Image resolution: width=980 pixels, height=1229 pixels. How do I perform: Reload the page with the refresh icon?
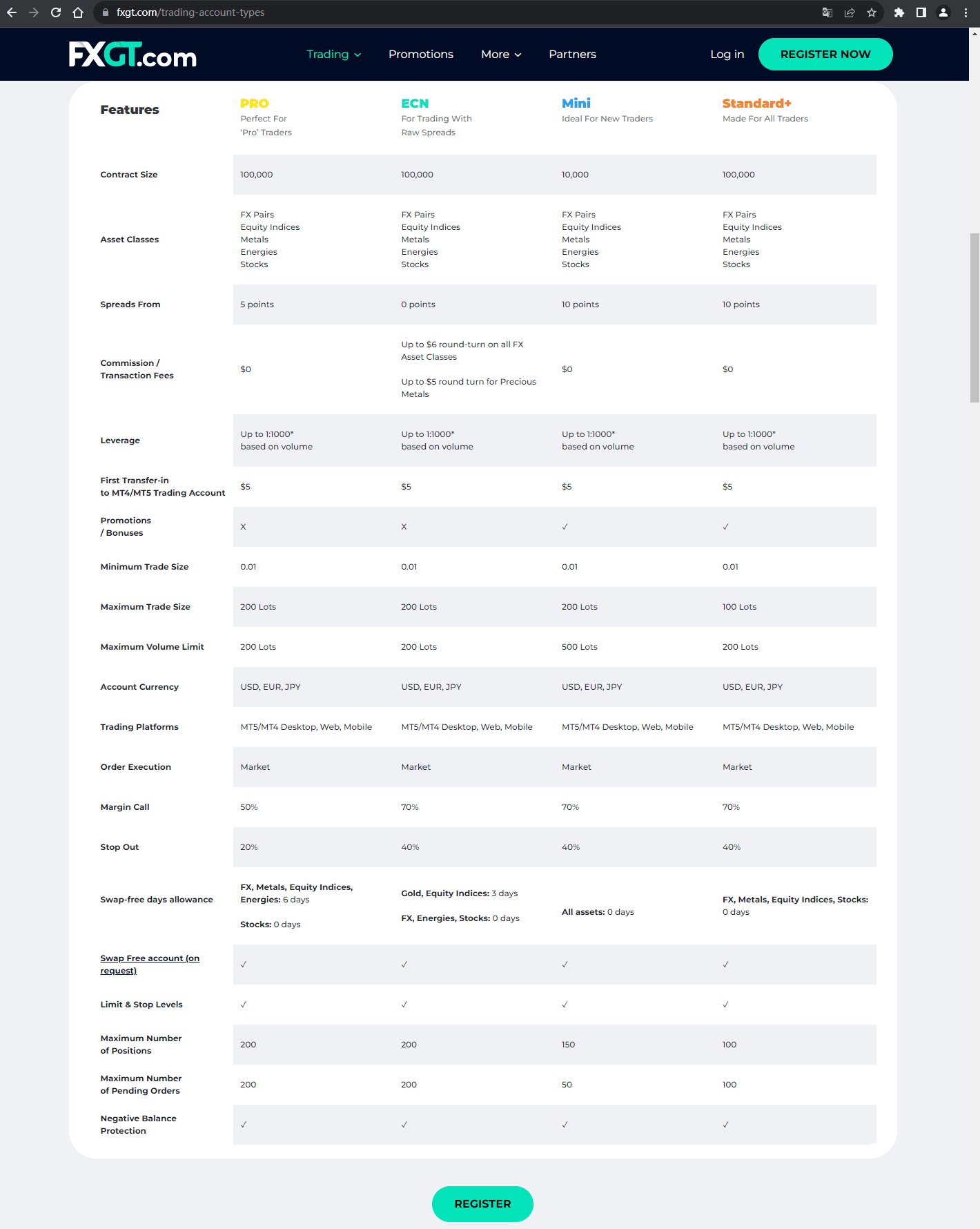coord(56,12)
